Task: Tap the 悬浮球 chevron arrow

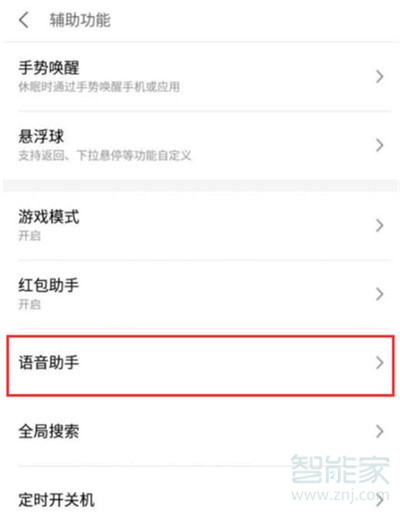Action: (380, 145)
